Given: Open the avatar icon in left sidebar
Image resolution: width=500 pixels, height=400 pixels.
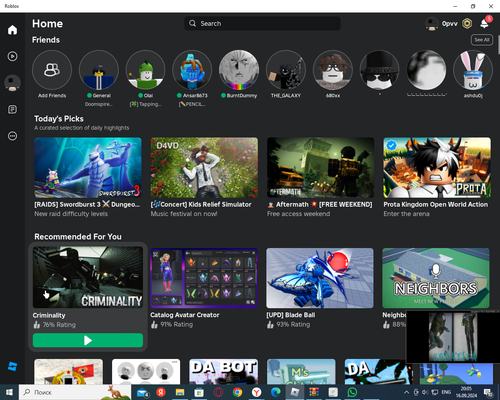Looking at the screenshot, I should [x=12, y=83].
